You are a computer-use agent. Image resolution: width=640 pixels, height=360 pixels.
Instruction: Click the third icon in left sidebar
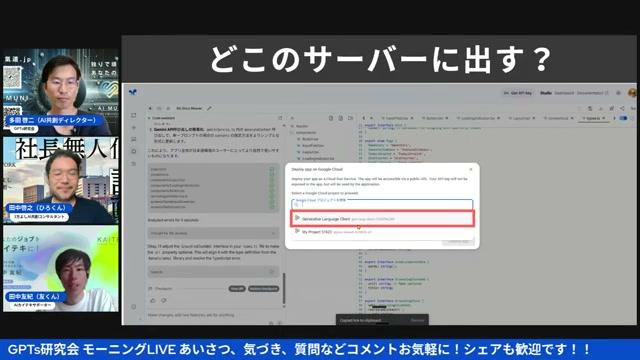(133, 140)
